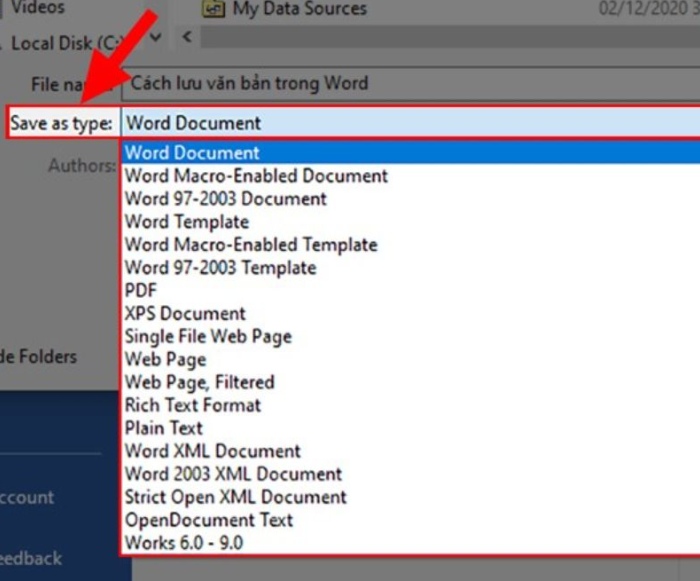Viewport: 700px width, 581px height.
Task: Select Word 97-2003 Template option
Action: click(x=412, y=268)
